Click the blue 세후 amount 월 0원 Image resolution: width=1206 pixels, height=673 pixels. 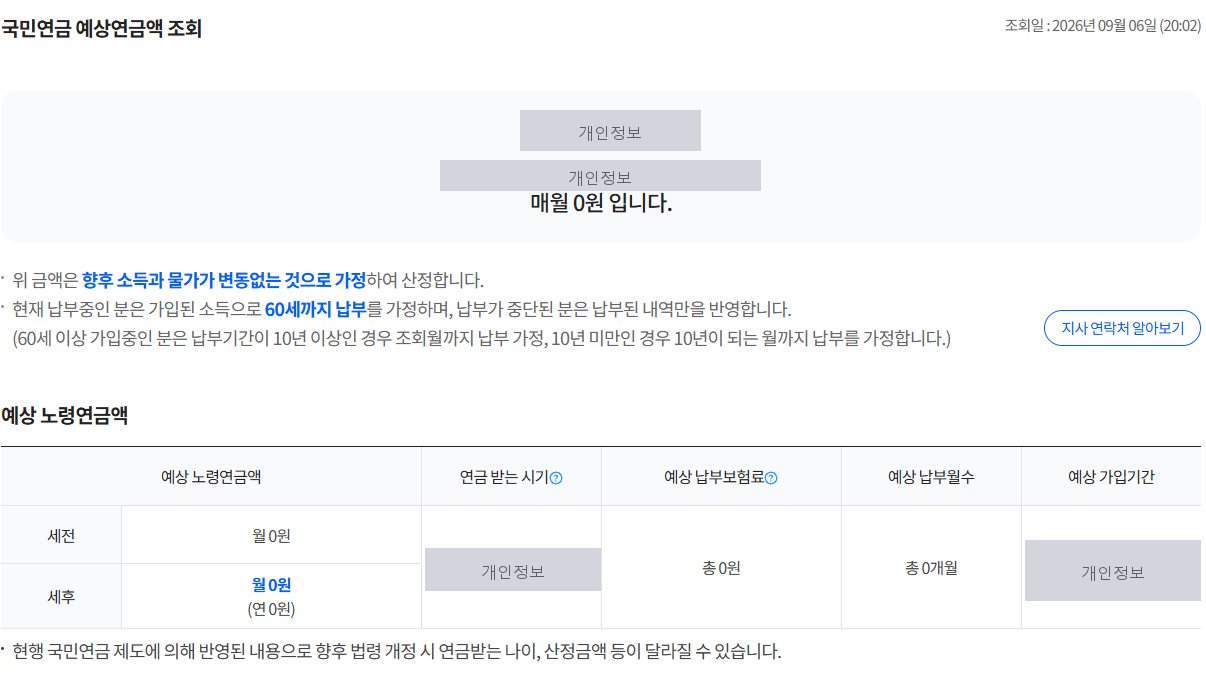(271, 585)
